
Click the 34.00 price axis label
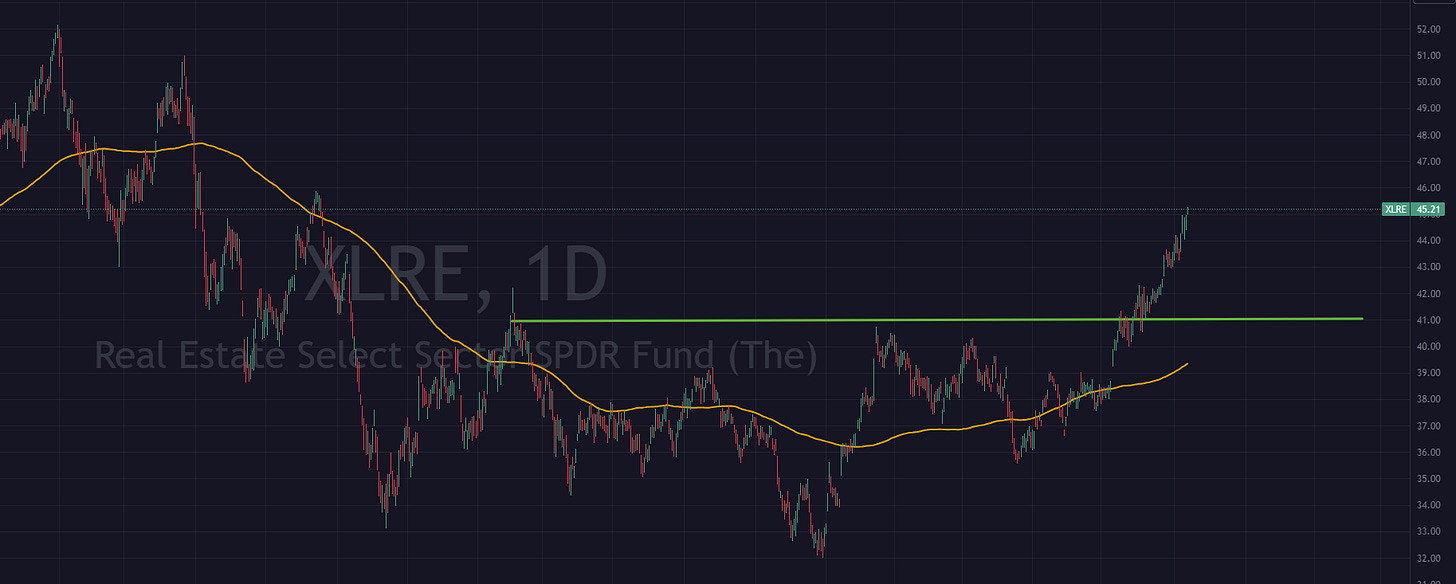1428,506
